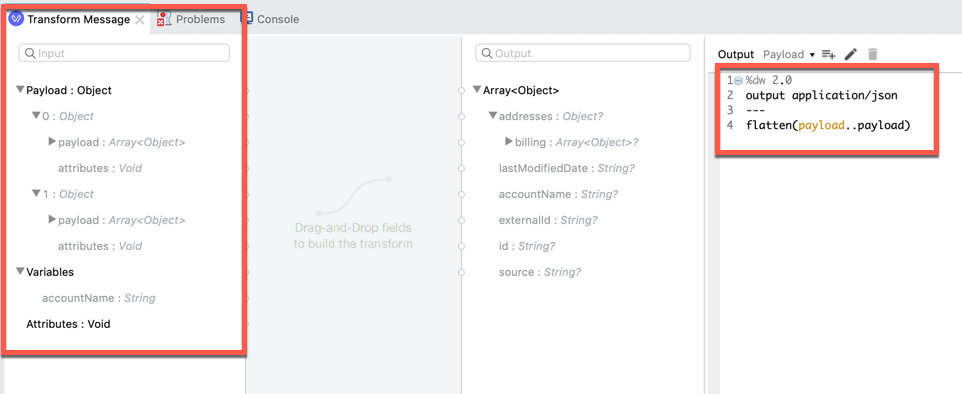Open the Payload output dropdown
962x394 pixels.
[789, 54]
